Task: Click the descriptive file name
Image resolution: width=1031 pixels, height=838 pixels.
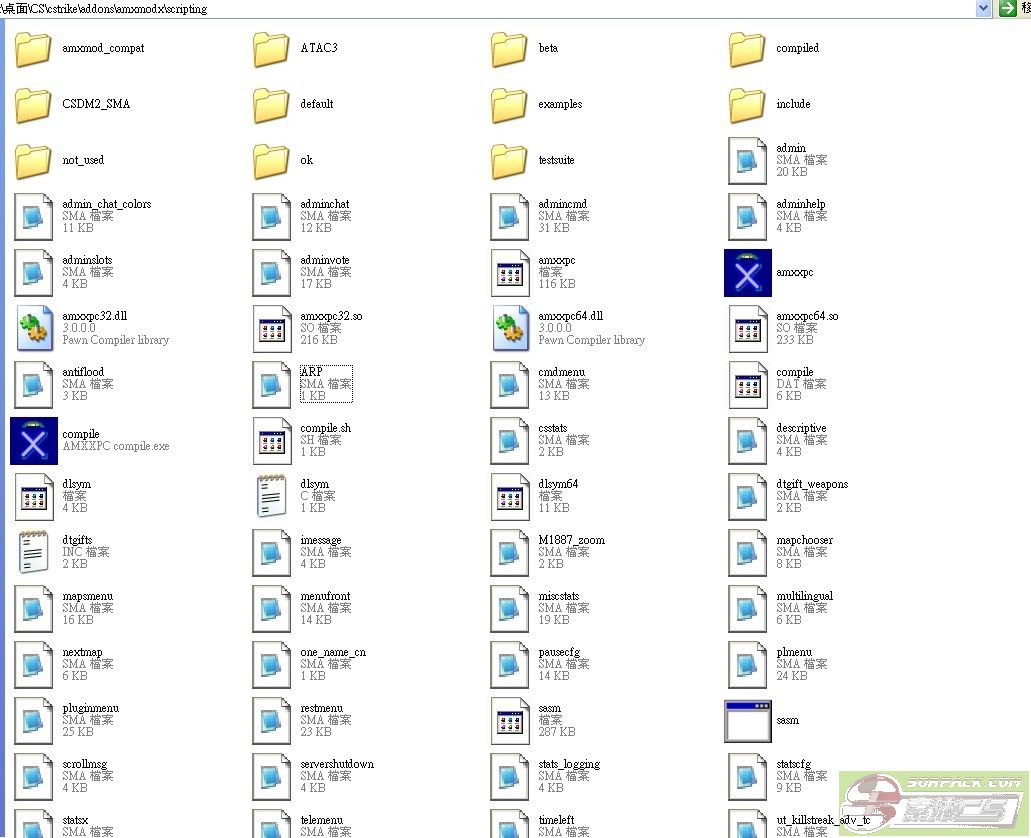Action: (x=801, y=428)
